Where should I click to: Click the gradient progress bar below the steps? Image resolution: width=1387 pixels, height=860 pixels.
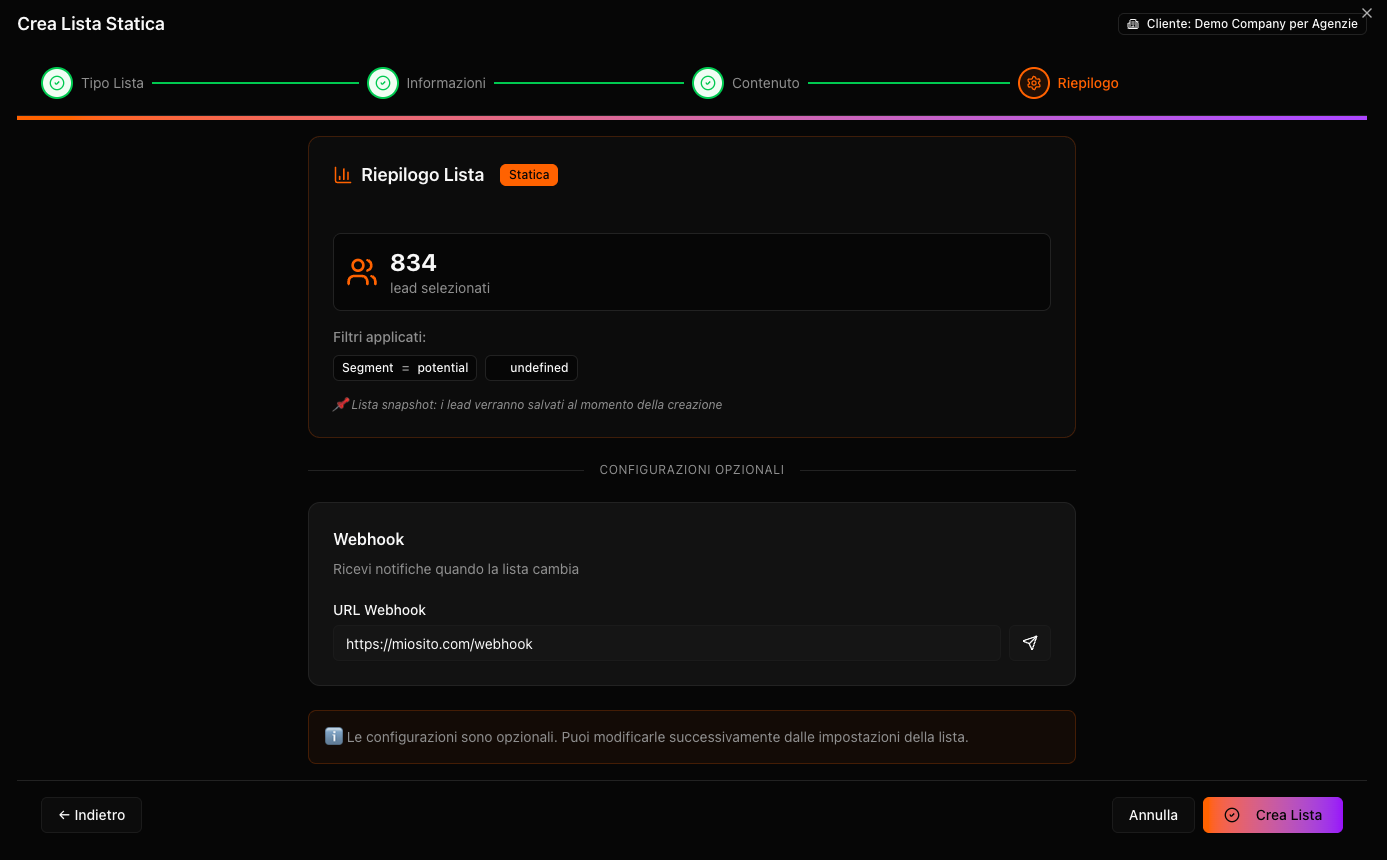(x=693, y=118)
